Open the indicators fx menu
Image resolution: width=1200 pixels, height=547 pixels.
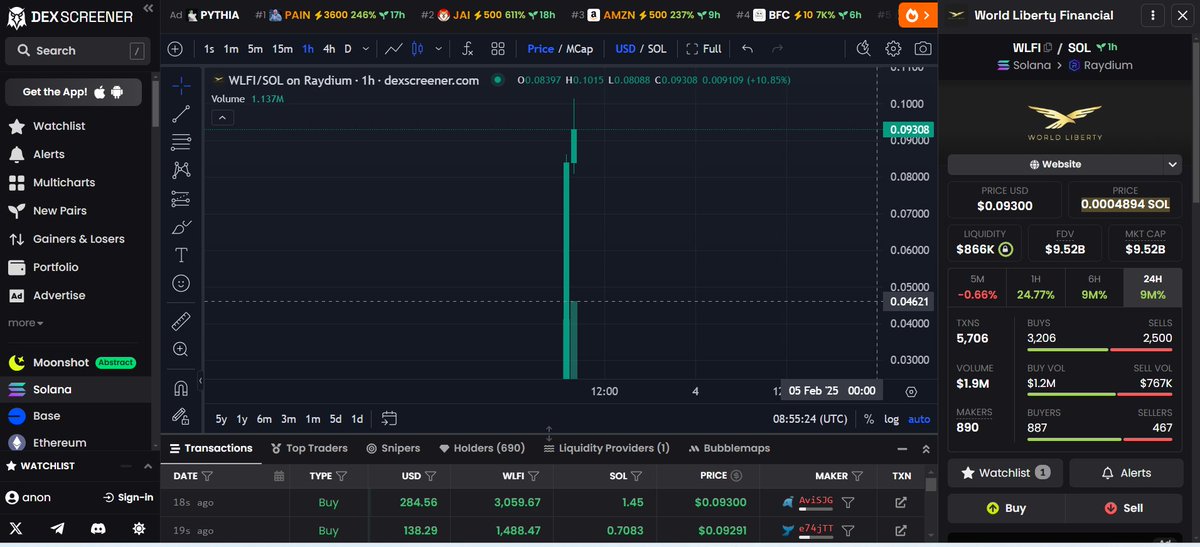467,48
